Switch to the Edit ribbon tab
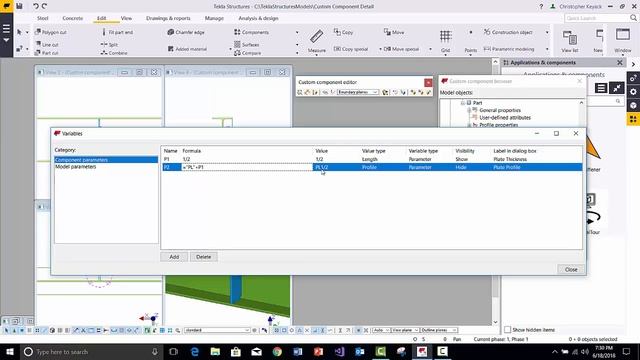Image resolution: width=640 pixels, height=360 pixels. pos(101,18)
